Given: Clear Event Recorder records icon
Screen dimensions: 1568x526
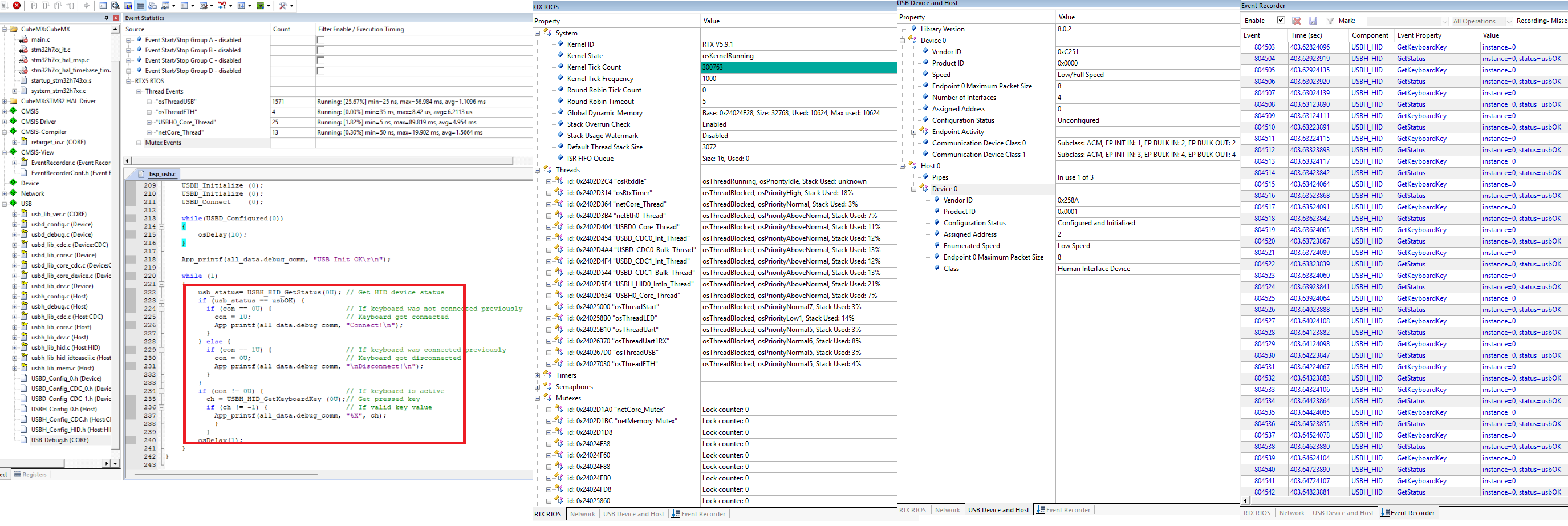Looking at the screenshot, I should 1297,21.
